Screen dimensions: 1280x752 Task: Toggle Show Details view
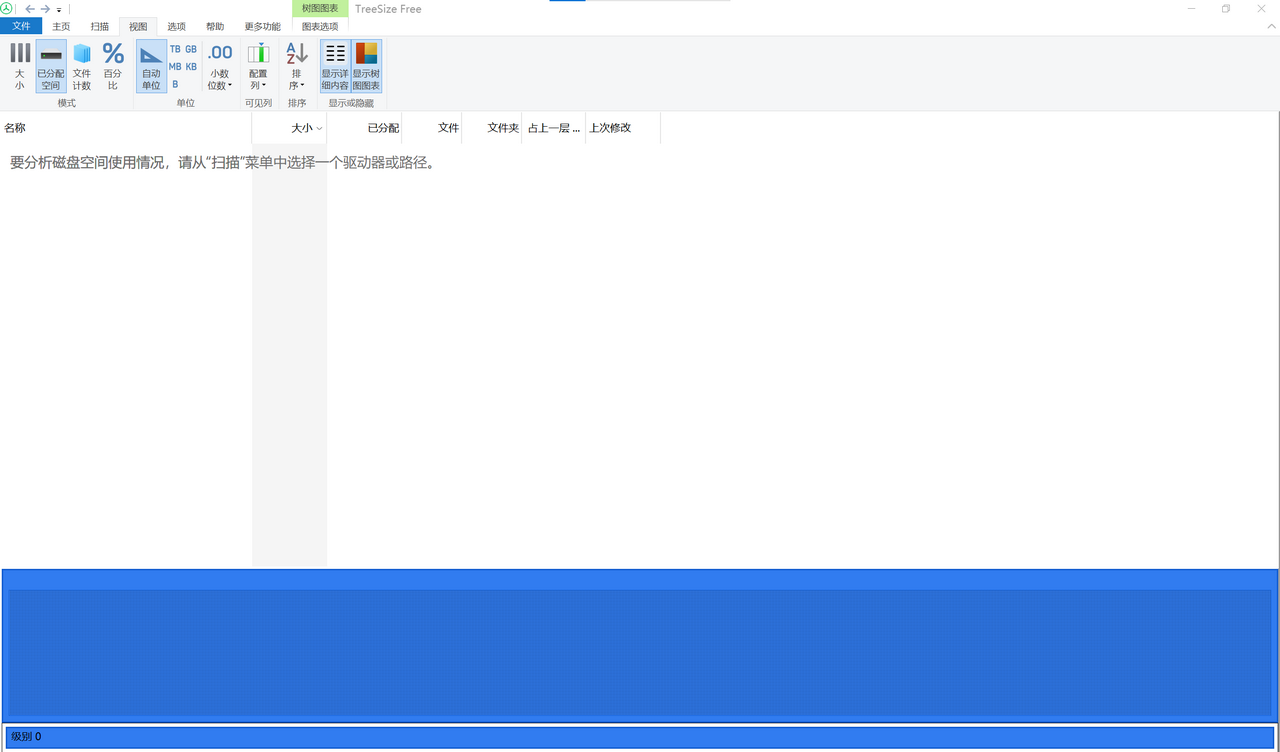tap(334, 65)
